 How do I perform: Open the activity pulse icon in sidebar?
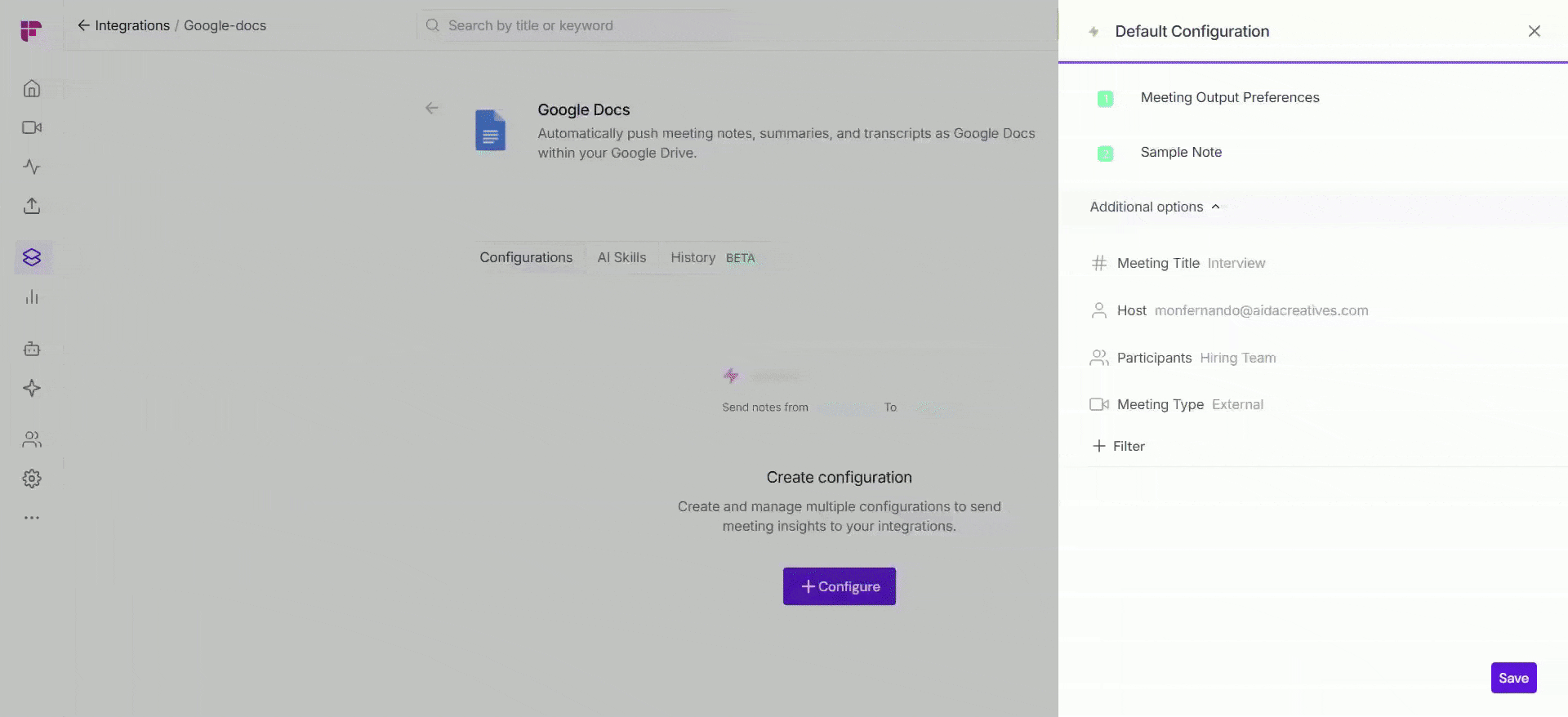tap(32, 167)
